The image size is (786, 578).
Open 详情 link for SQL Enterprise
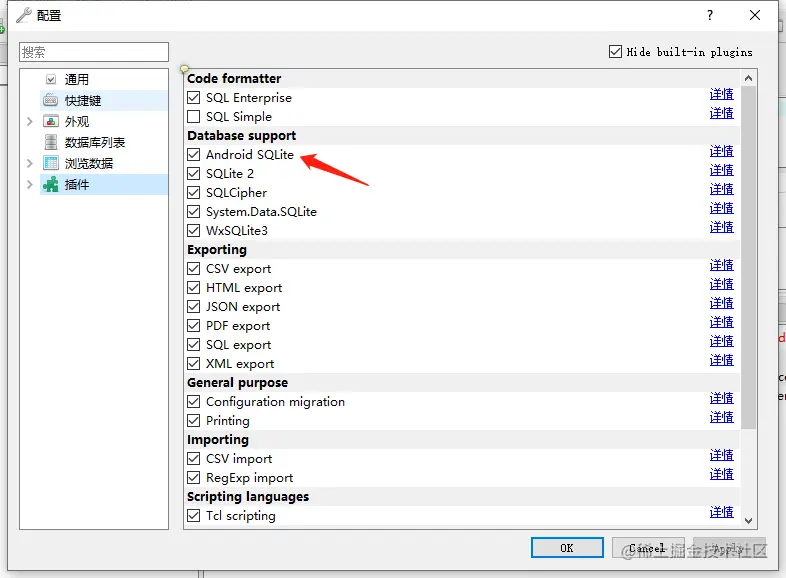click(x=721, y=94)
